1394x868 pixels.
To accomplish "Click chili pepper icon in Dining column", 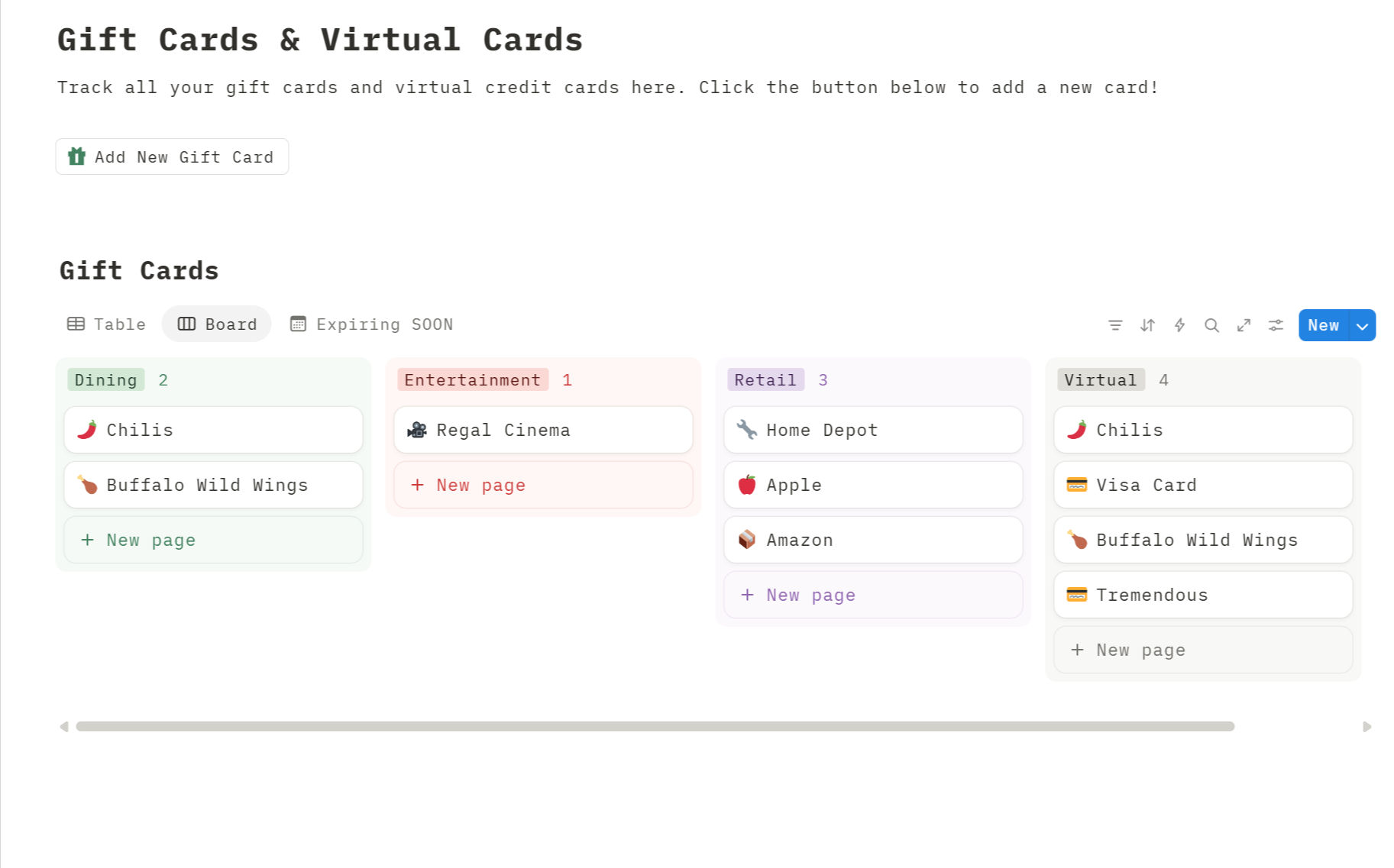I will (87, 430).
